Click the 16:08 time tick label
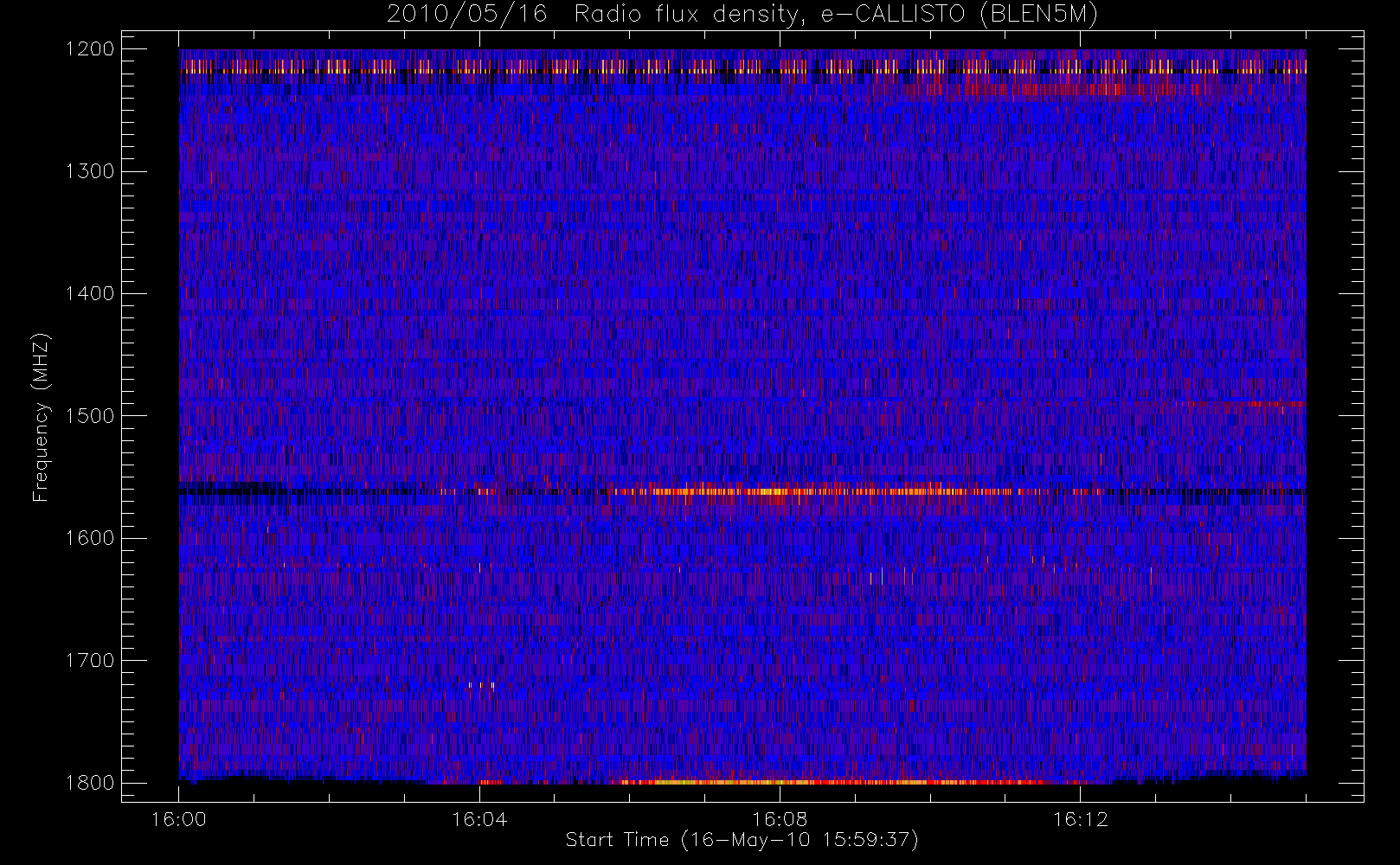Screen dimensions: 1400x865 (780, 819)
